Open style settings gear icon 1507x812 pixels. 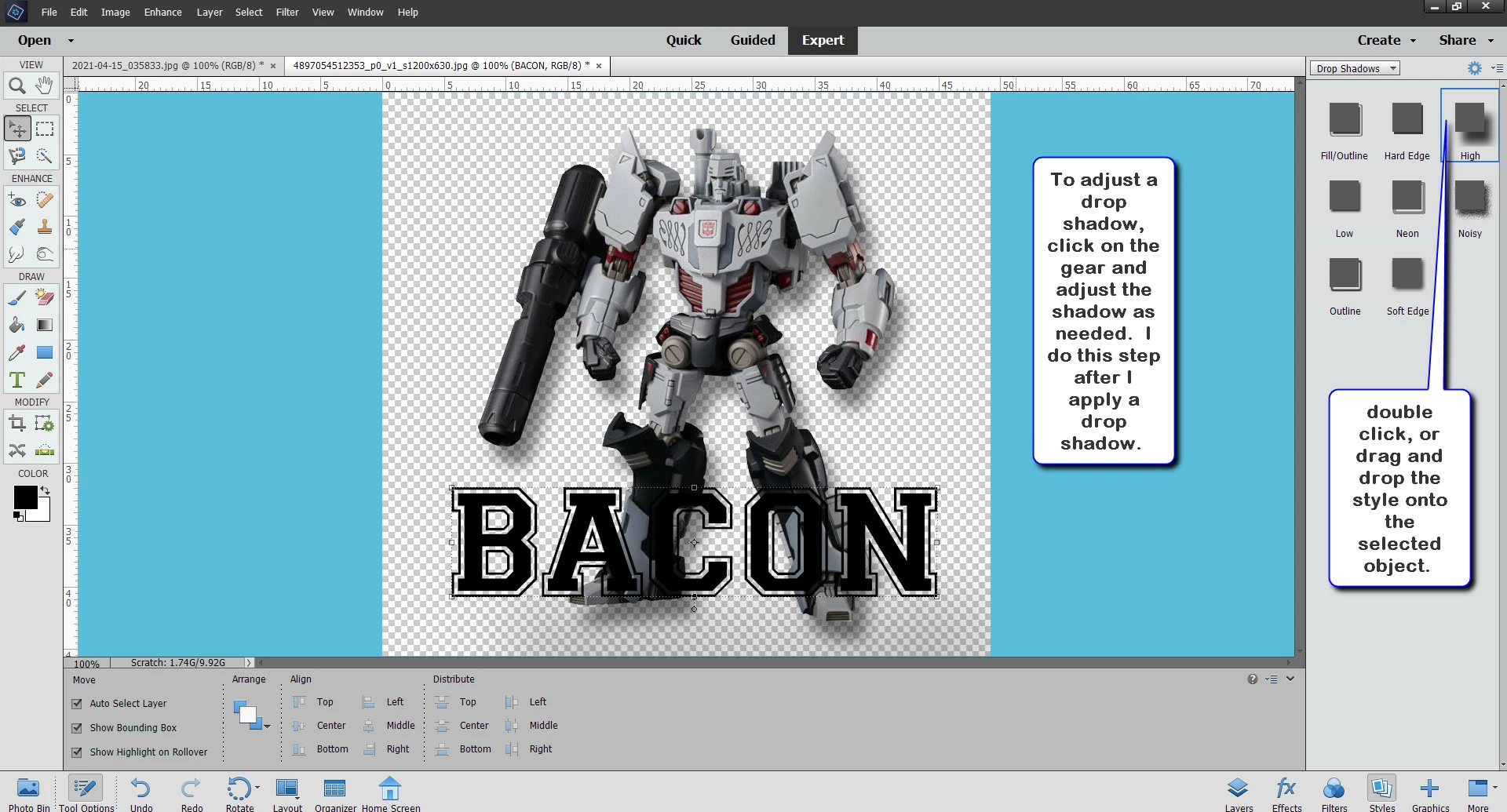(x=1474, y=68)
